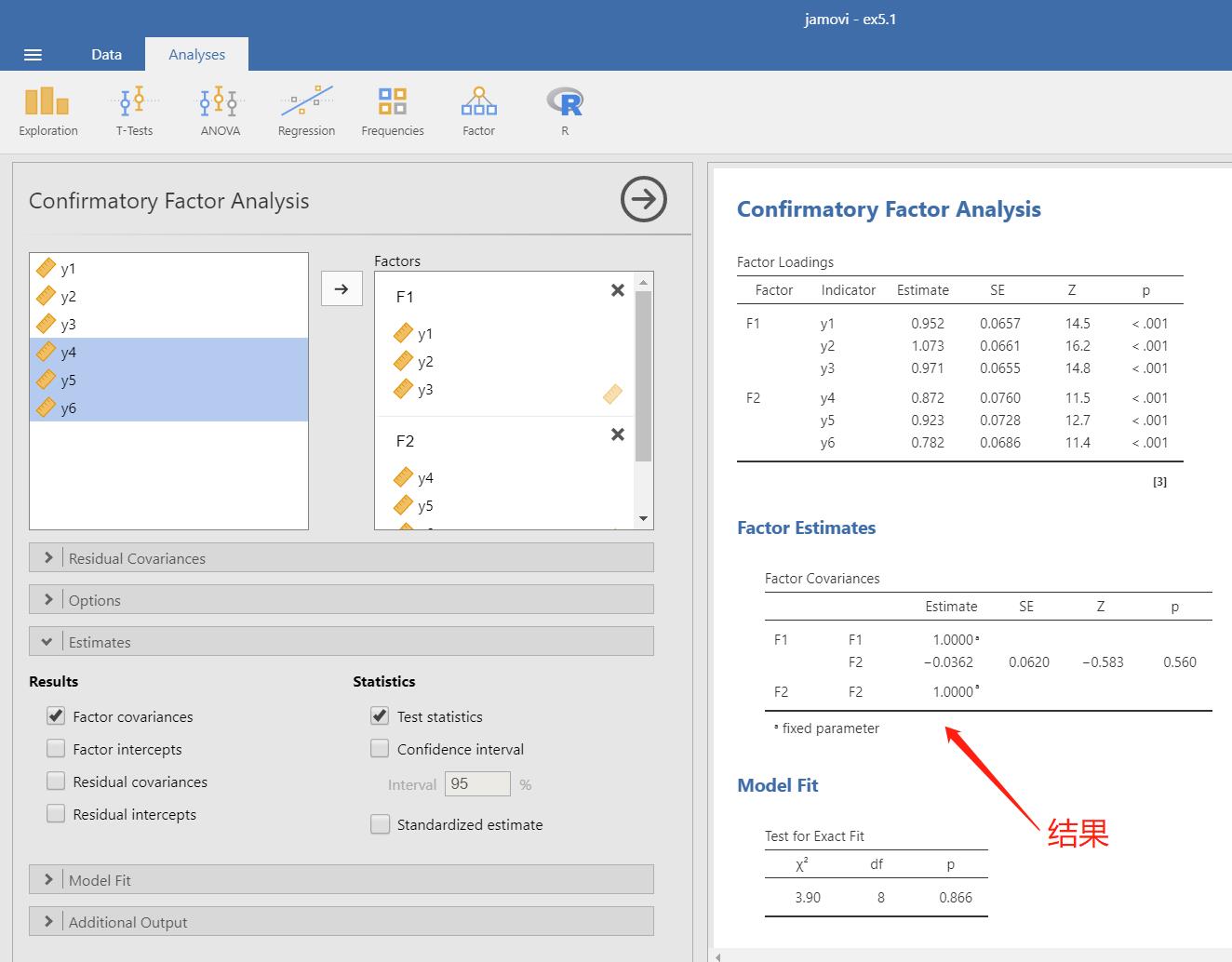Click the Factors list scroll down arrow

(x=643, y=519)
